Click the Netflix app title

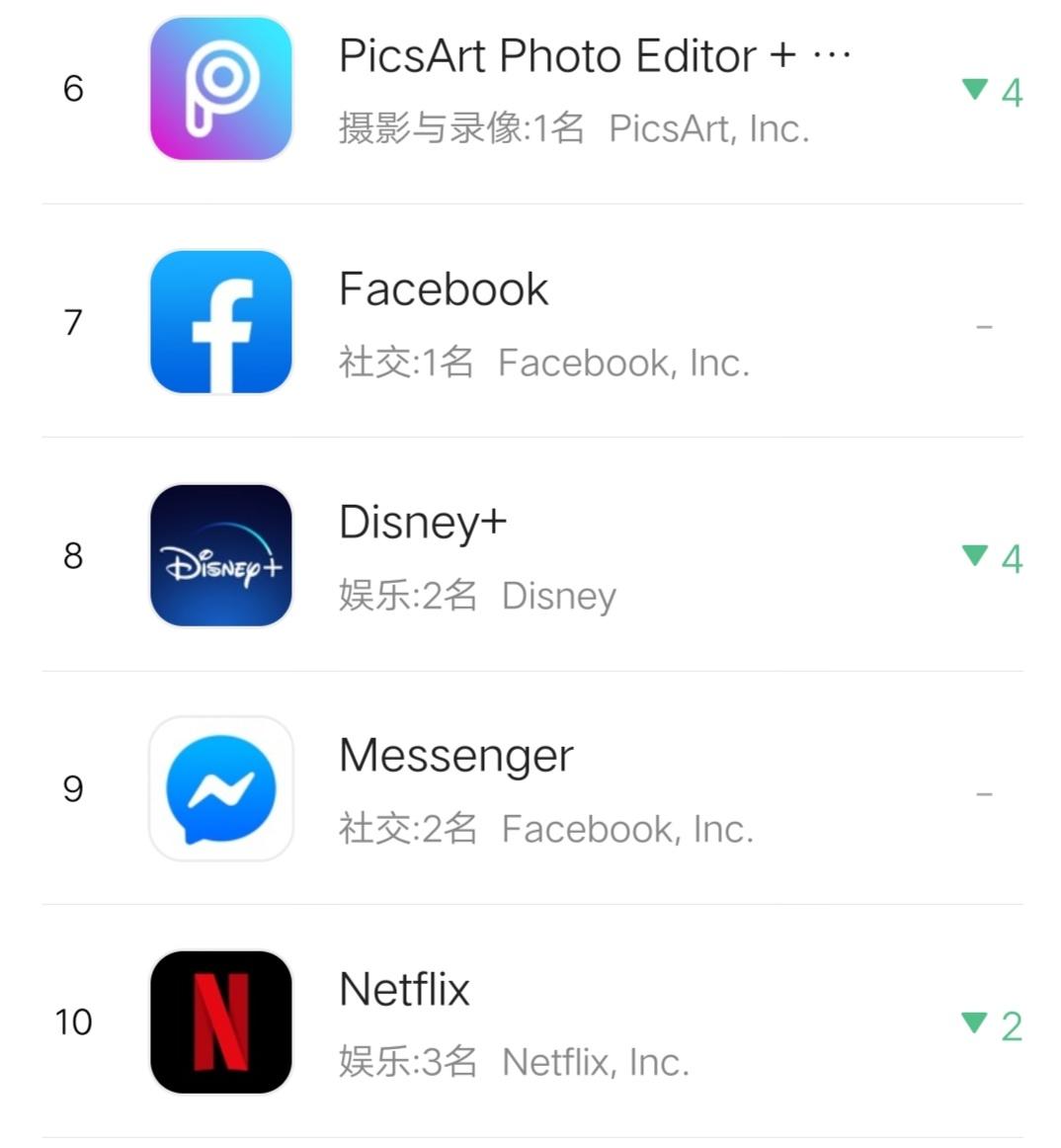(x=404, y=989)
